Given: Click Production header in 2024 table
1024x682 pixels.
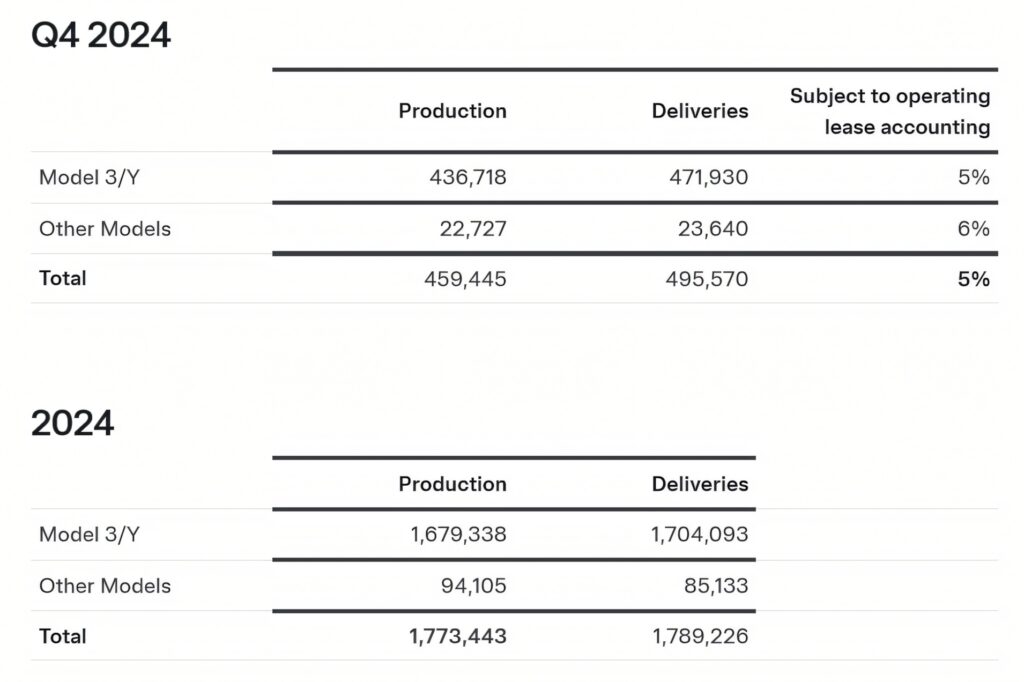Looking at the screenshot, I should coord(452,484).
